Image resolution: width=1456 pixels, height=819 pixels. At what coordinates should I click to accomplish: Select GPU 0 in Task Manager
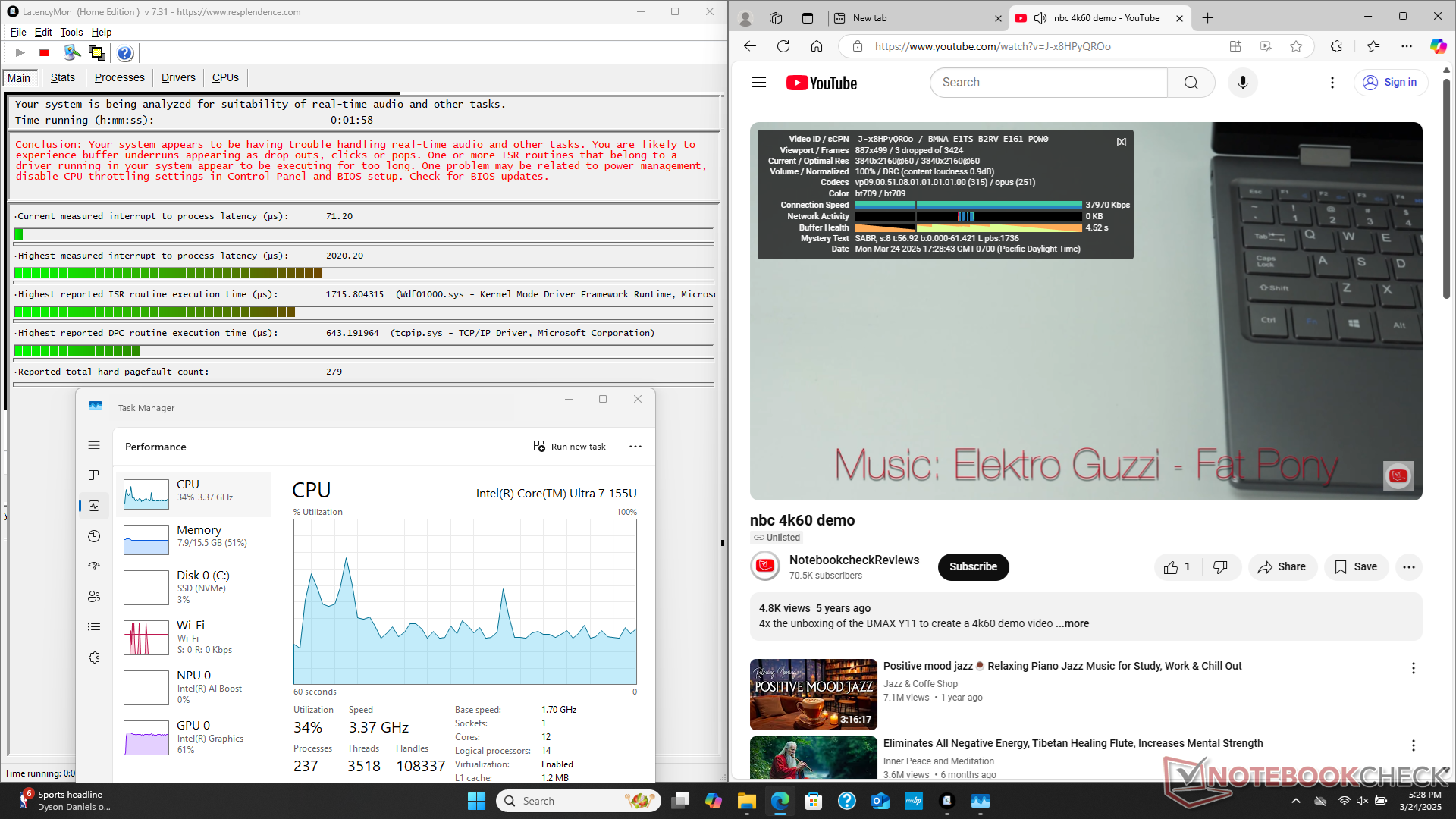coord(194,738)
